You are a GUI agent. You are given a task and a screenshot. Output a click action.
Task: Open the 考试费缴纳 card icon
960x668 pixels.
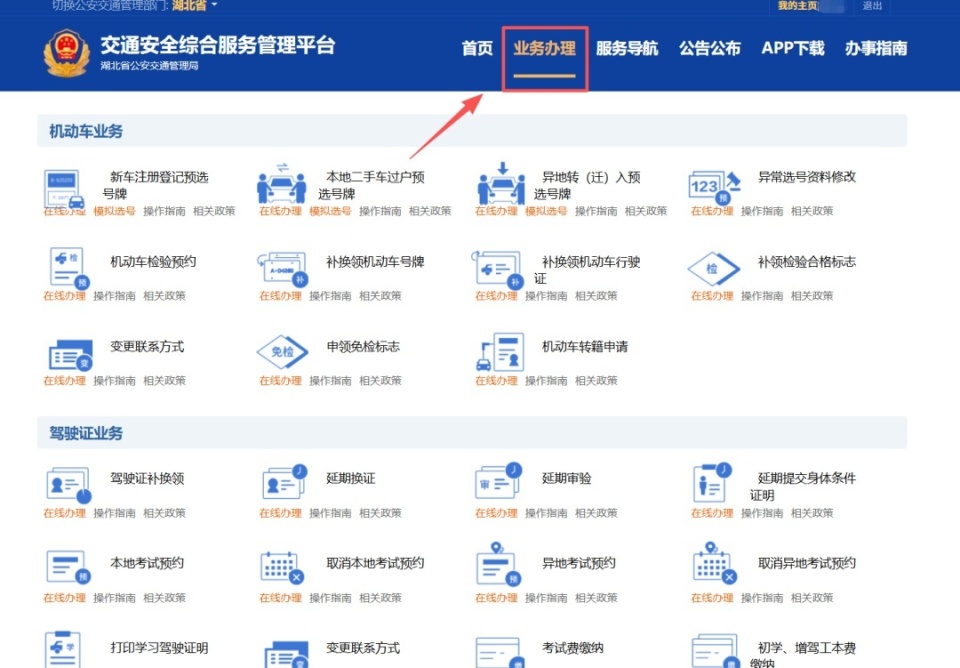click(500, 653)
